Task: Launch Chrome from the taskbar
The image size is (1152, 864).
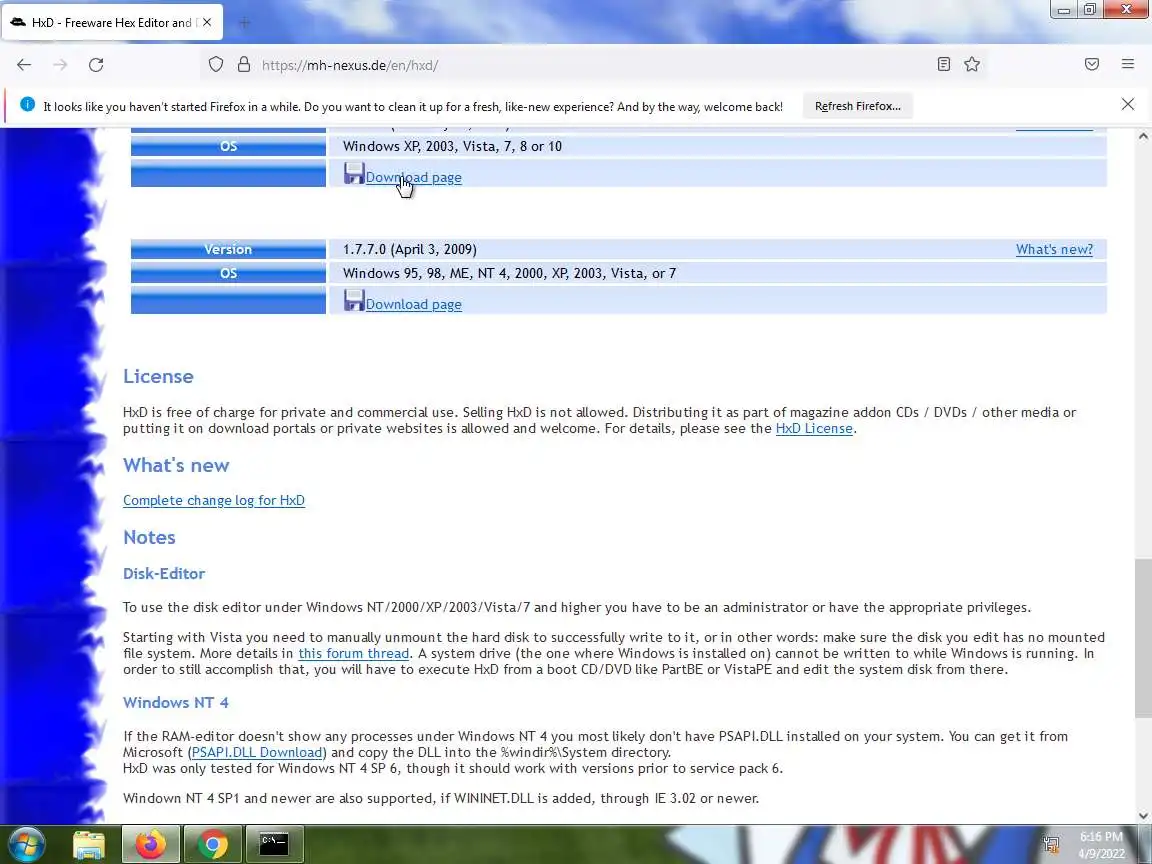Action: tap(212, 844)
